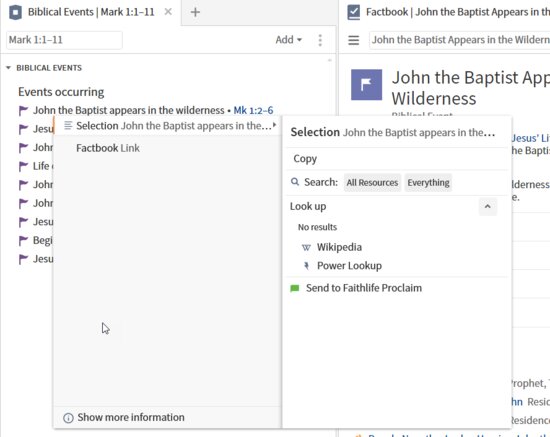Click the green Faithlife Proclaim icon
Image resolution: width=550 pixels, height=437 pixels.
coord(295,288)
